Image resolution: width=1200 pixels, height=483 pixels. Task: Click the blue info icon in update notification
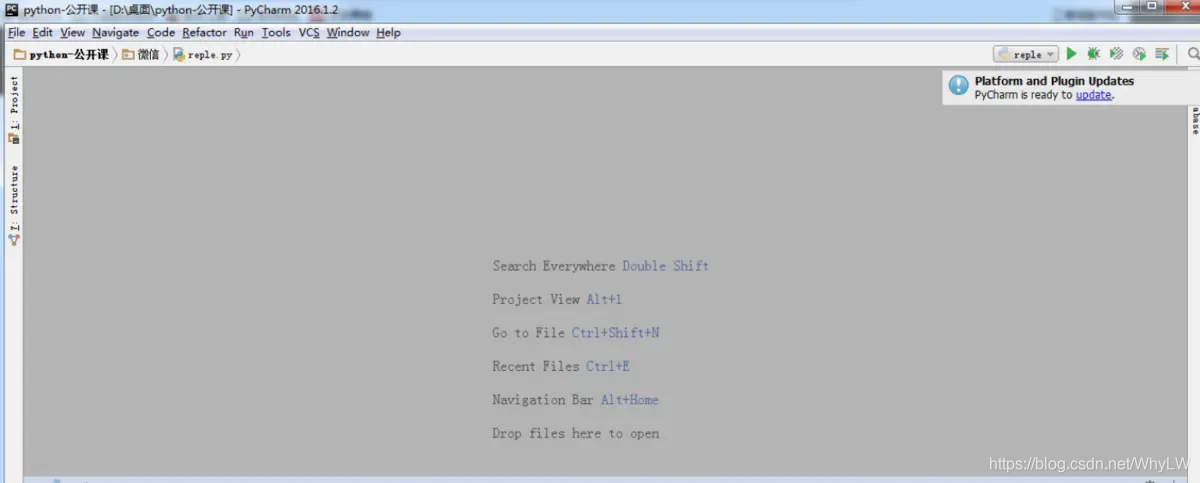point(959,86)
